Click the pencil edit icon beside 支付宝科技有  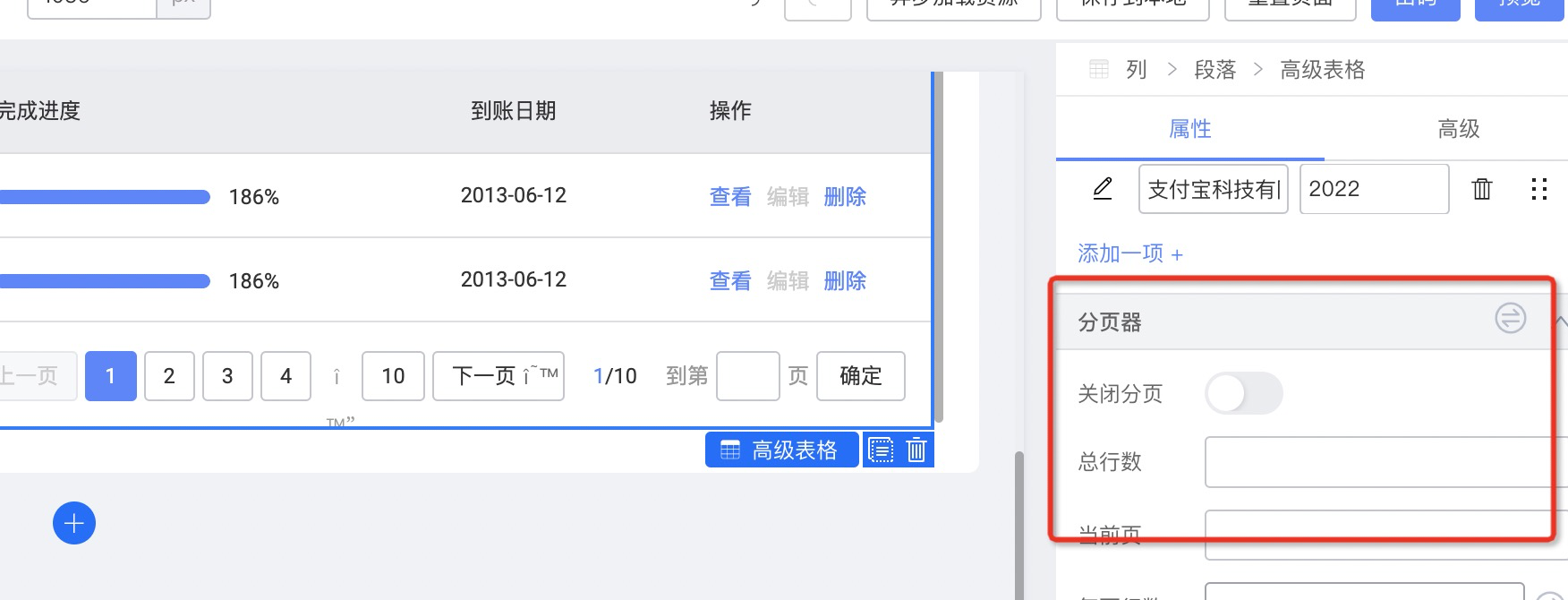(x=1103, y=189)
